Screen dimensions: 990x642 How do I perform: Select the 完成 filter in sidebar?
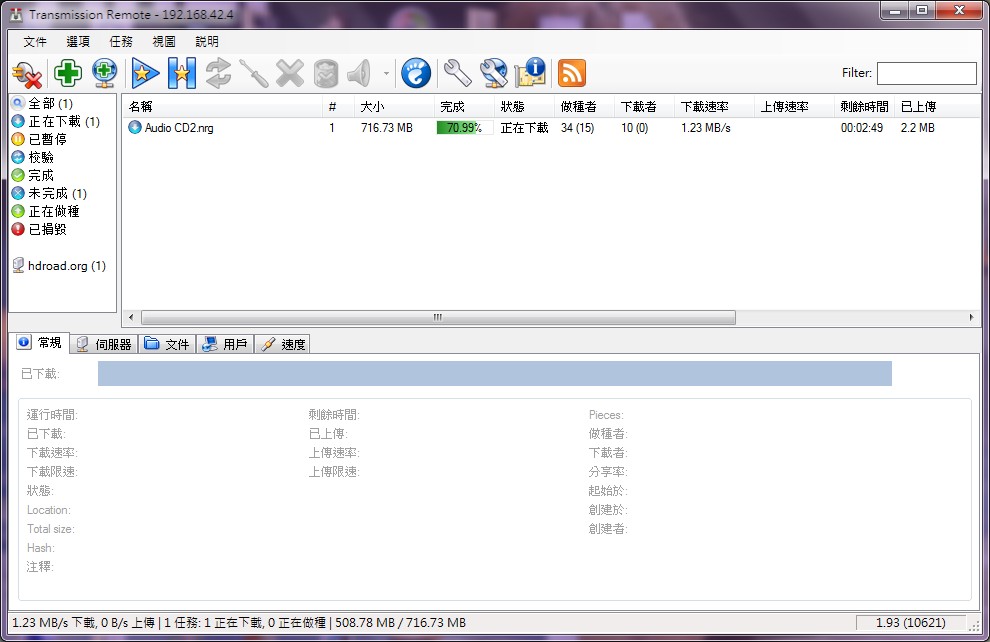coord(33,175)
